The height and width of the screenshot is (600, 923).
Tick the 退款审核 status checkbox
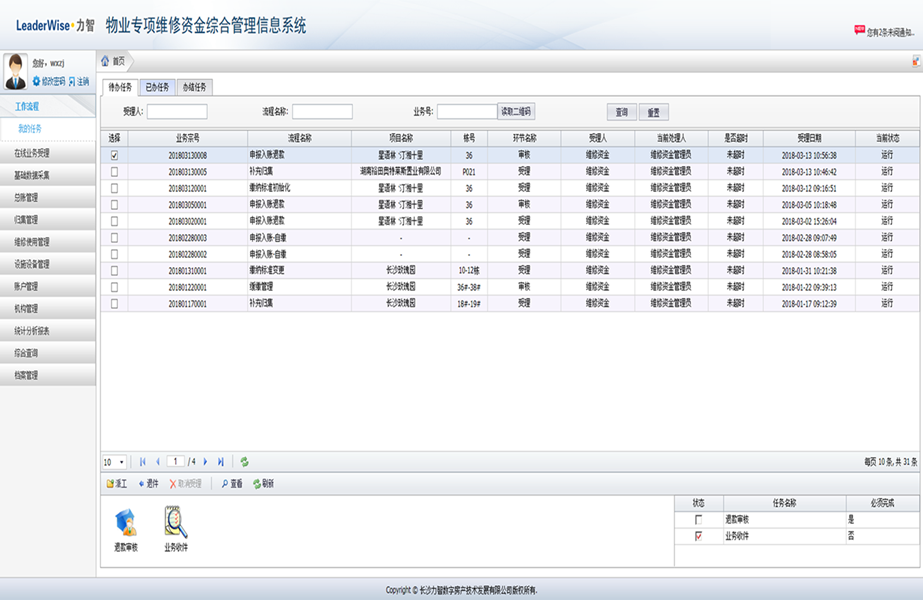click(x=698, y=520)
